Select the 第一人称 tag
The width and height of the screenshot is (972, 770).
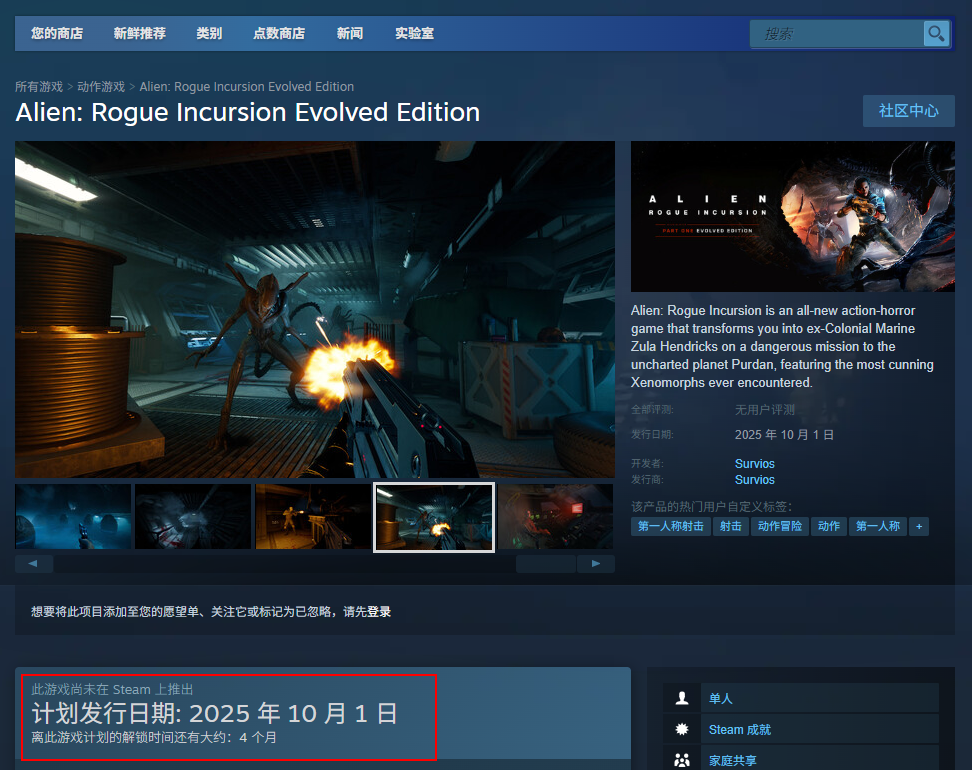point(878,526)
